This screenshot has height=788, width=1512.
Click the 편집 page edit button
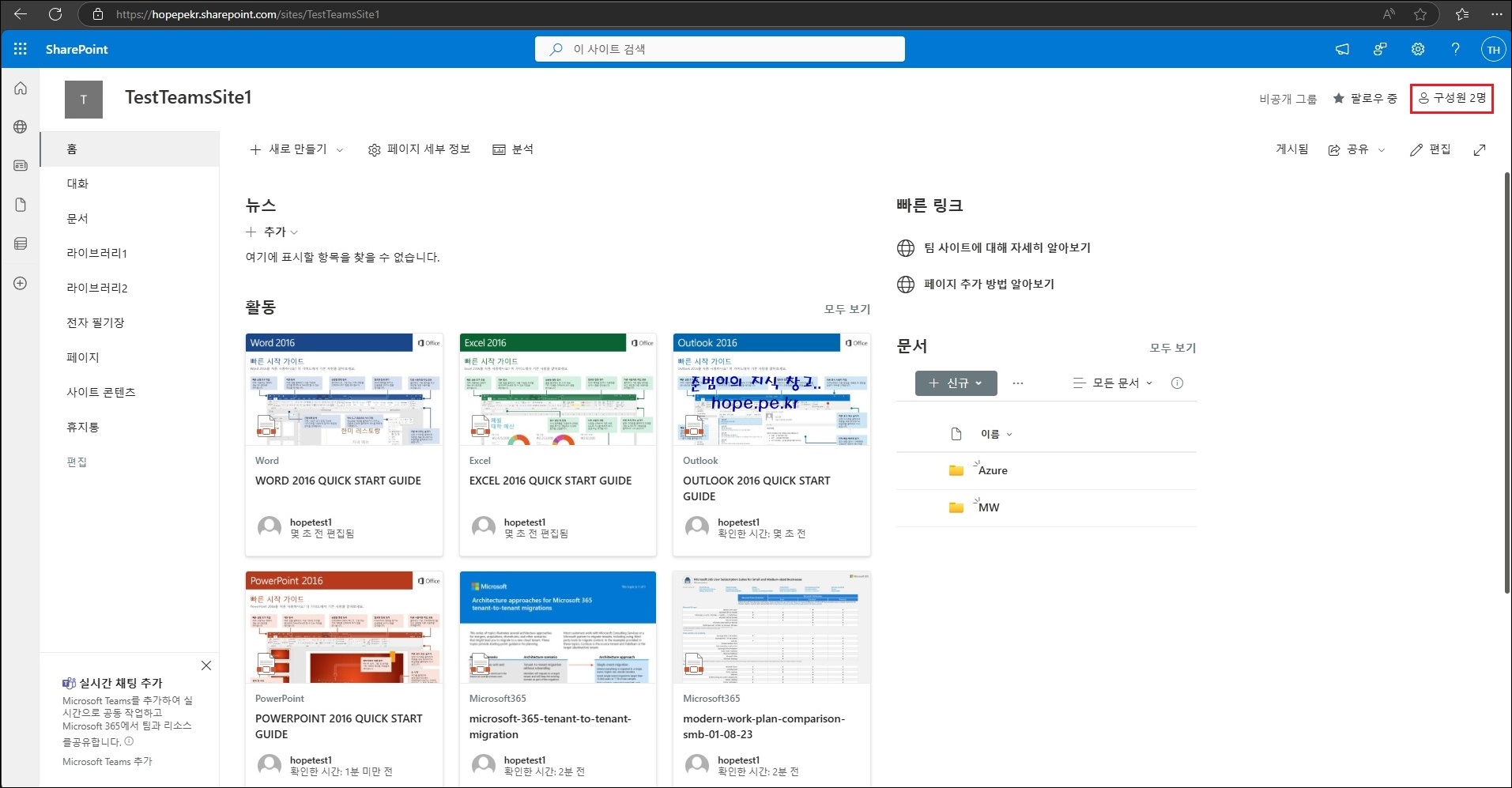[1431, 149]
